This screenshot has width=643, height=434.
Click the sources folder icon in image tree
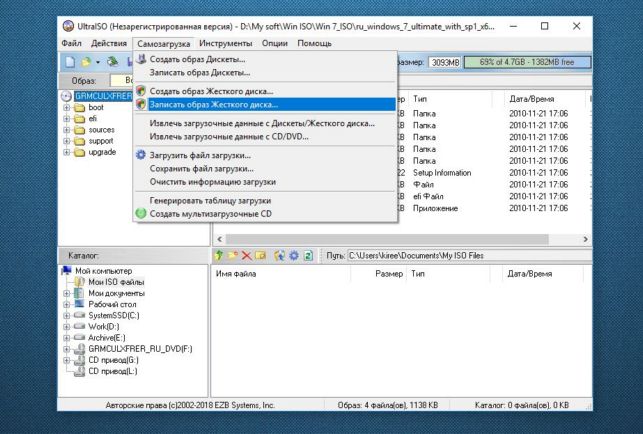point(79,130)
